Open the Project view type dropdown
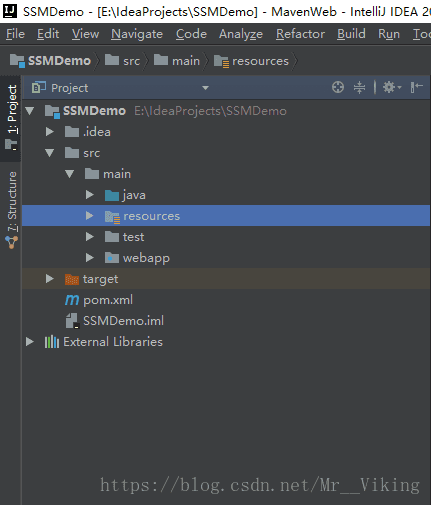The width and height of the screenshot is (431, 505). (x=205, y=88)
